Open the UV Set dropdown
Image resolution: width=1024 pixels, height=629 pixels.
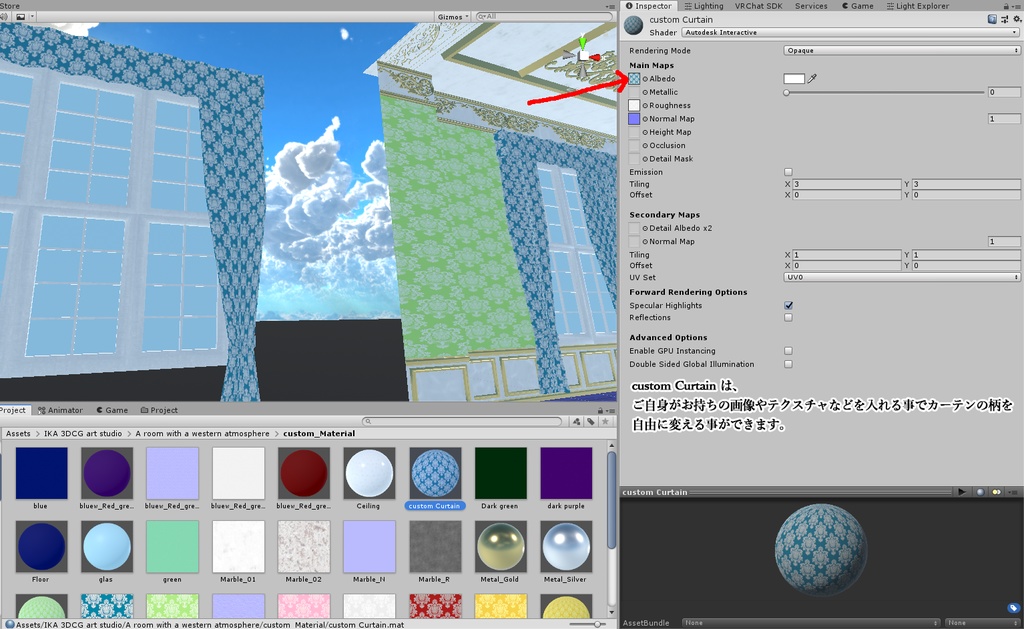[x=902, y=277]
